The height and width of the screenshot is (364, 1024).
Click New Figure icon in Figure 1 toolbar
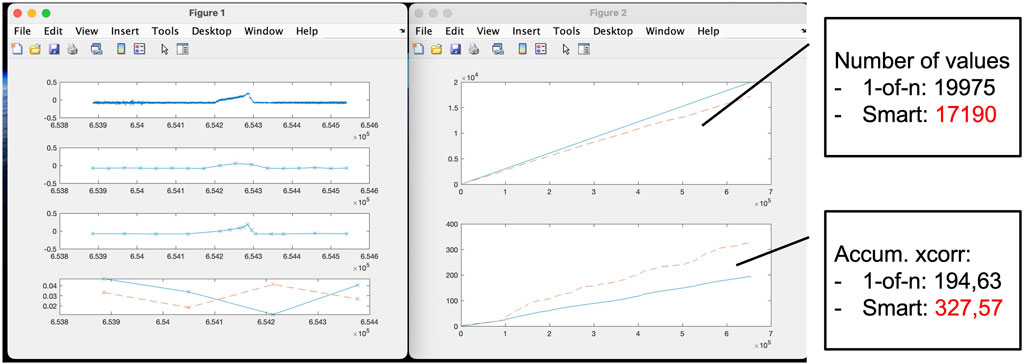(18, 49)
